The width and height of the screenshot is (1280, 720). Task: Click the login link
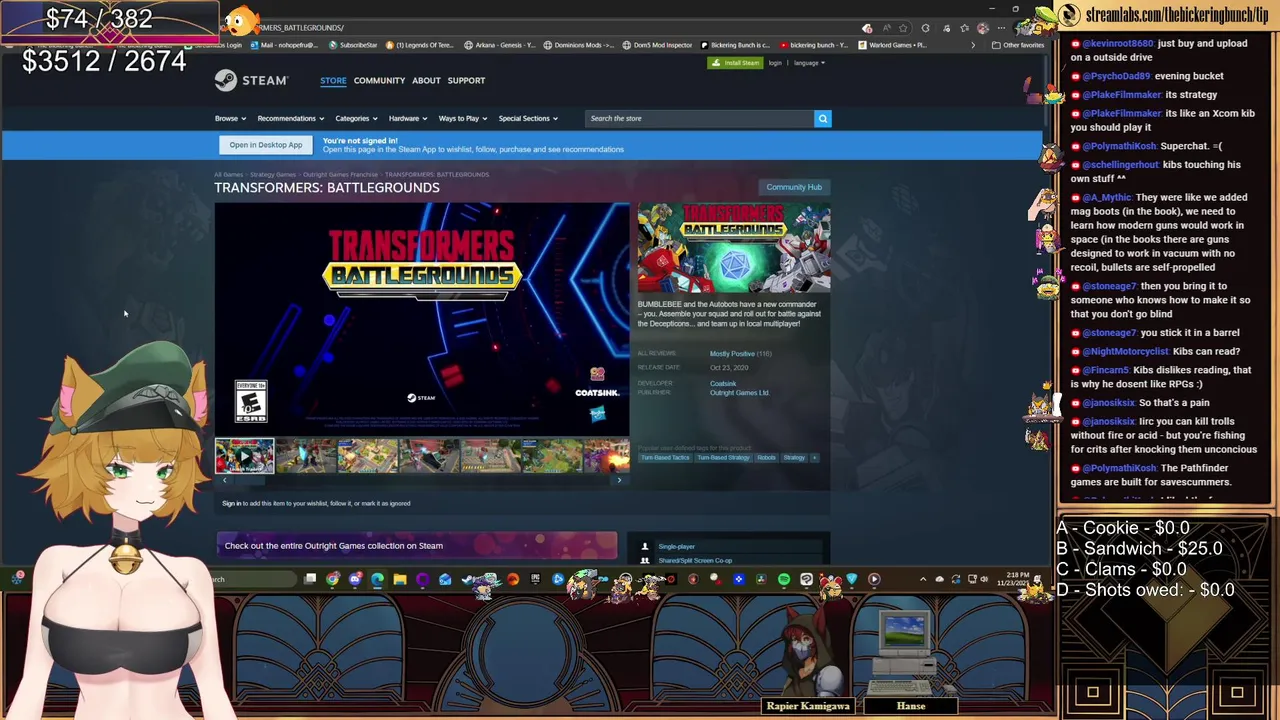tap(775, 63)
